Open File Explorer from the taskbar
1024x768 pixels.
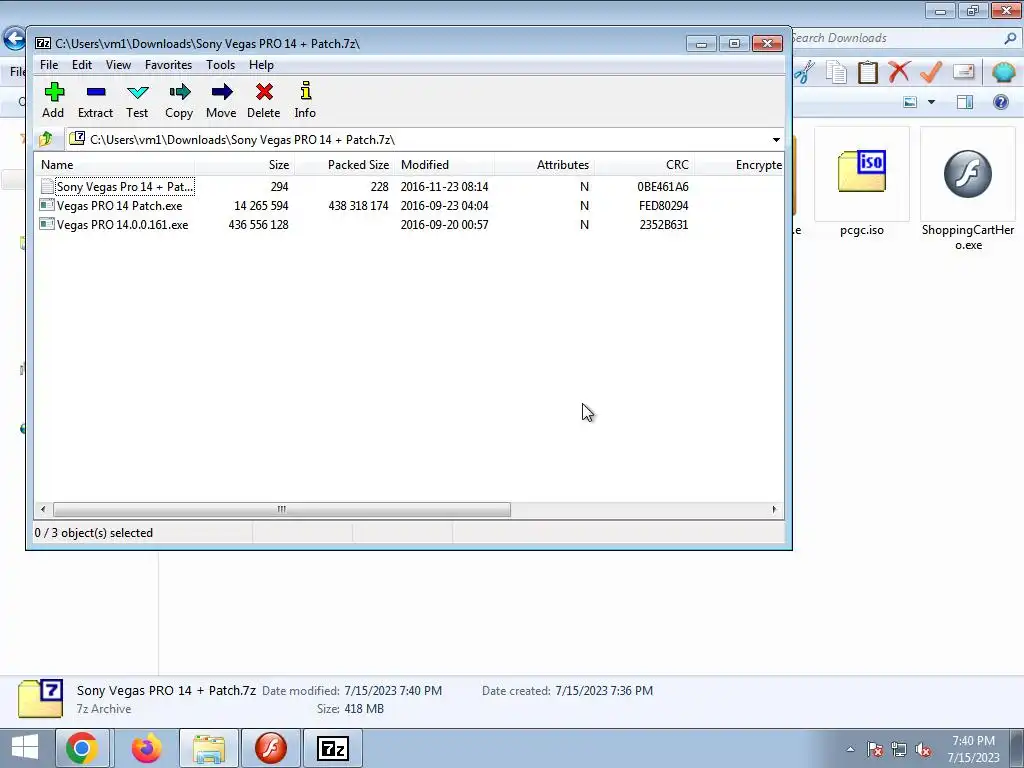point(209,748)
